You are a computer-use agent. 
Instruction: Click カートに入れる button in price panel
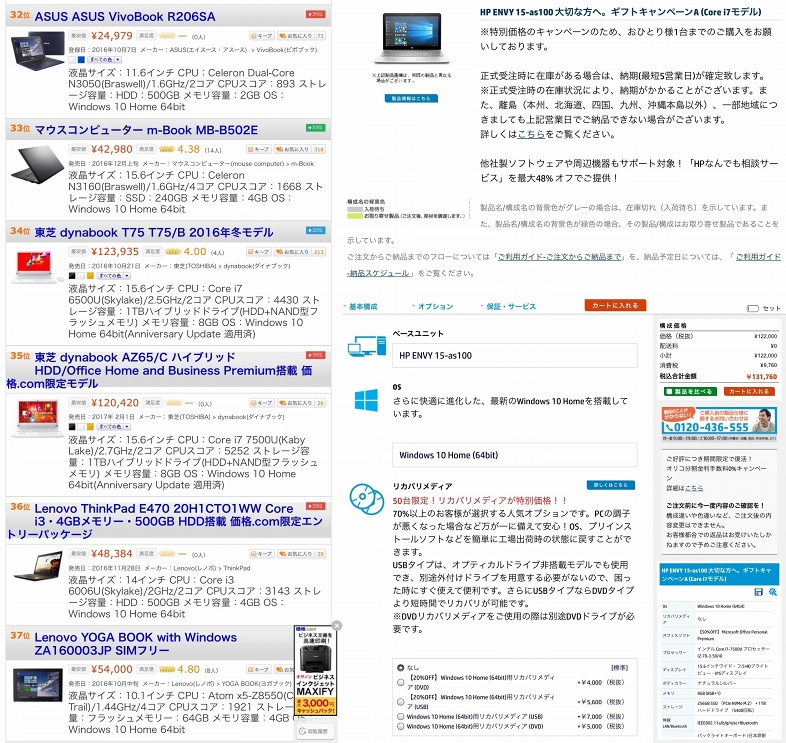click(x=749, y=392)
